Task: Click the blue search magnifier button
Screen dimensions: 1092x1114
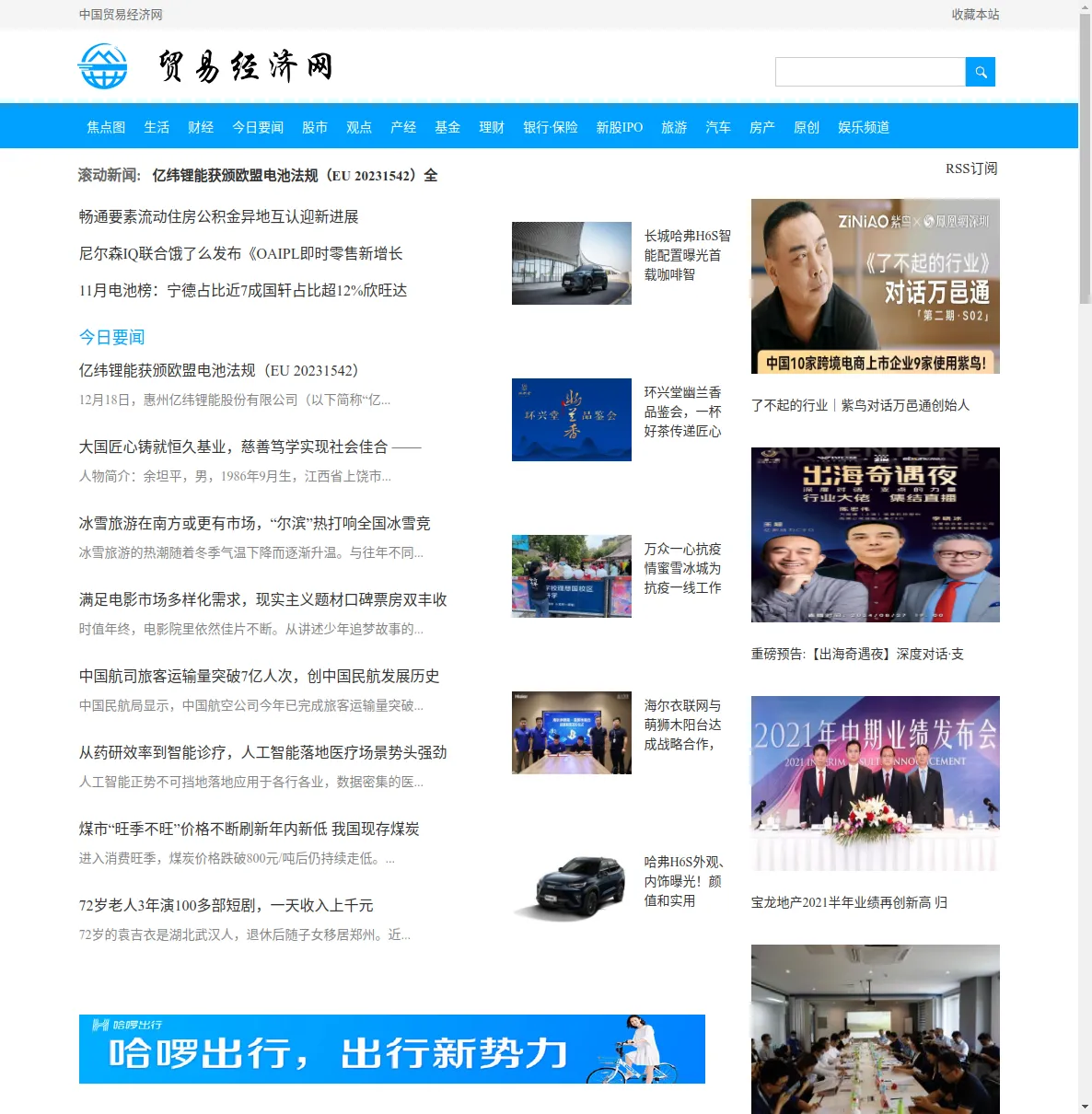Action: 980,72
